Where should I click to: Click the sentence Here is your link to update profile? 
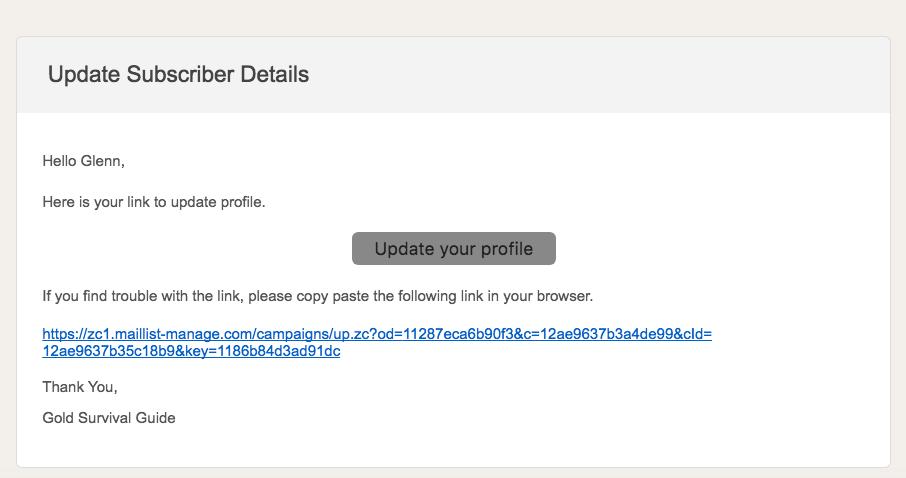click(x=154, y=202)
